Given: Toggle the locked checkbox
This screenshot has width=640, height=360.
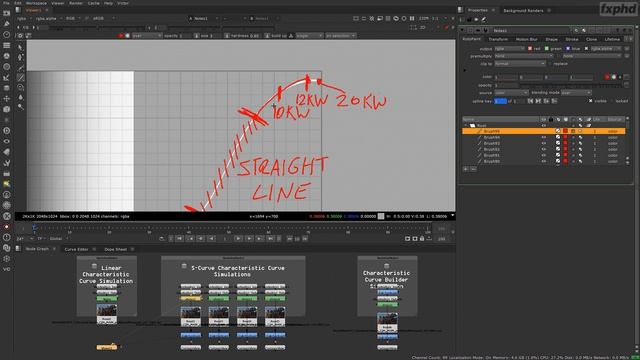Looking at the screenshot, I should coord(612,101).
